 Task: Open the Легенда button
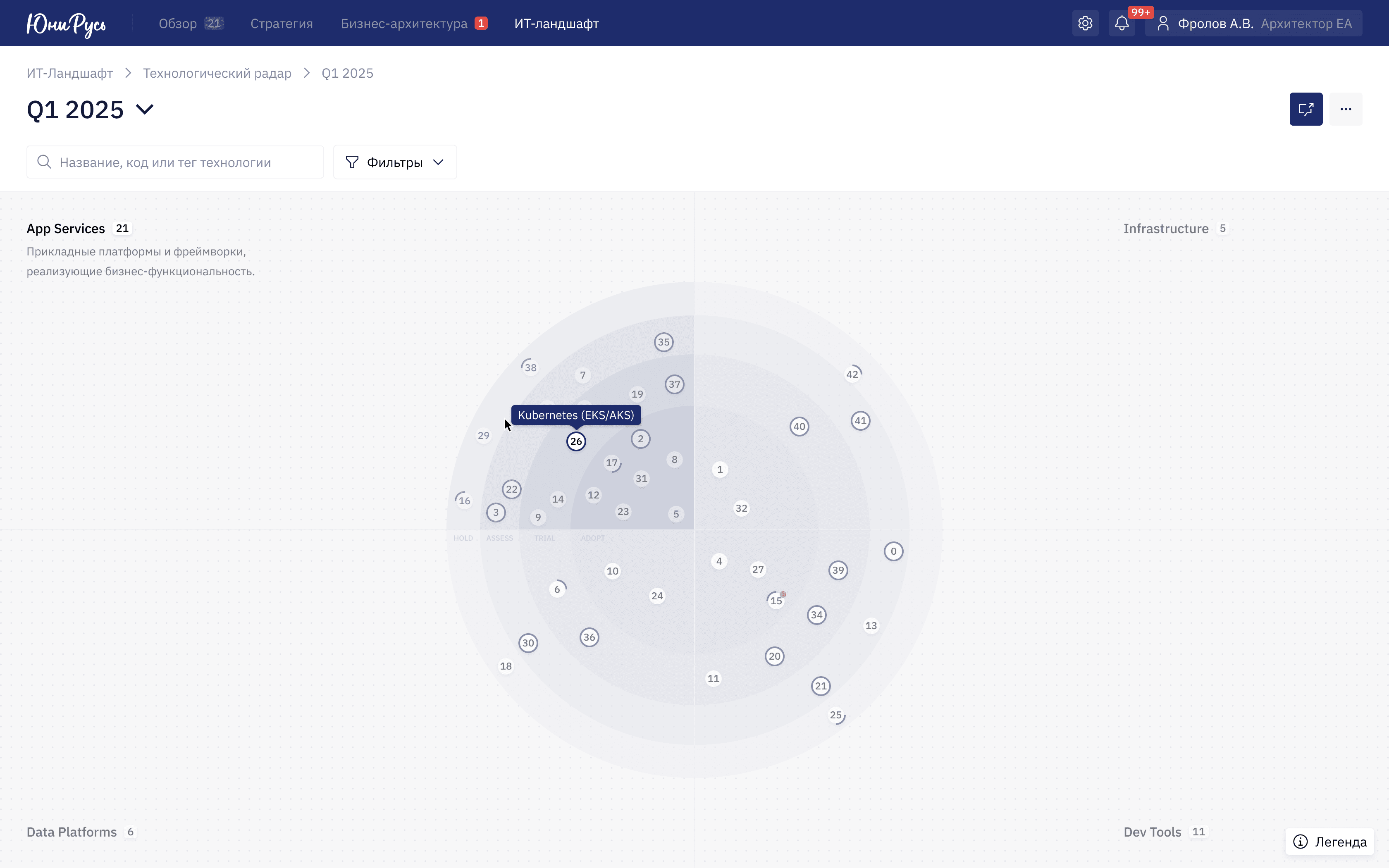[1329, 842]
